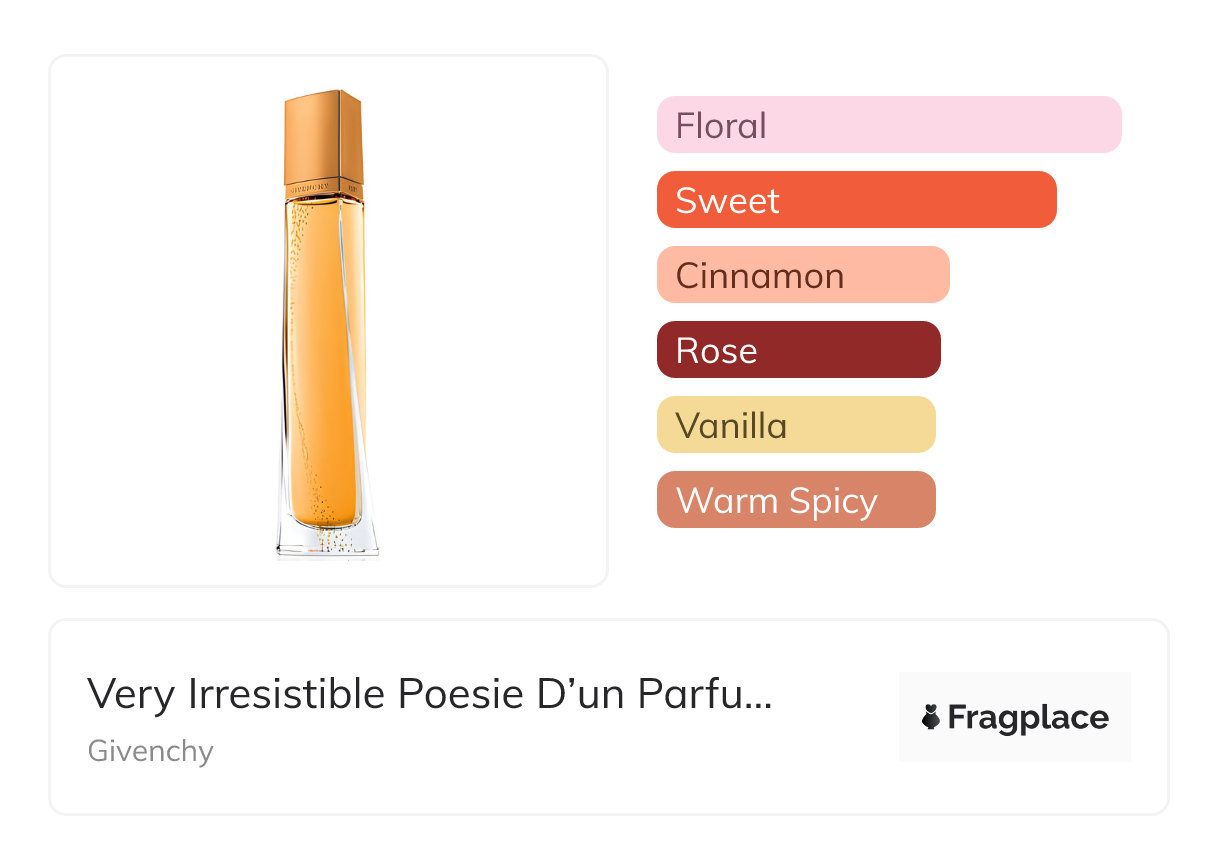The height and width of the screenshot is (864, 1218).
Task: Choose the Cinnamon accord bar
Action: [x=802, y=275]
